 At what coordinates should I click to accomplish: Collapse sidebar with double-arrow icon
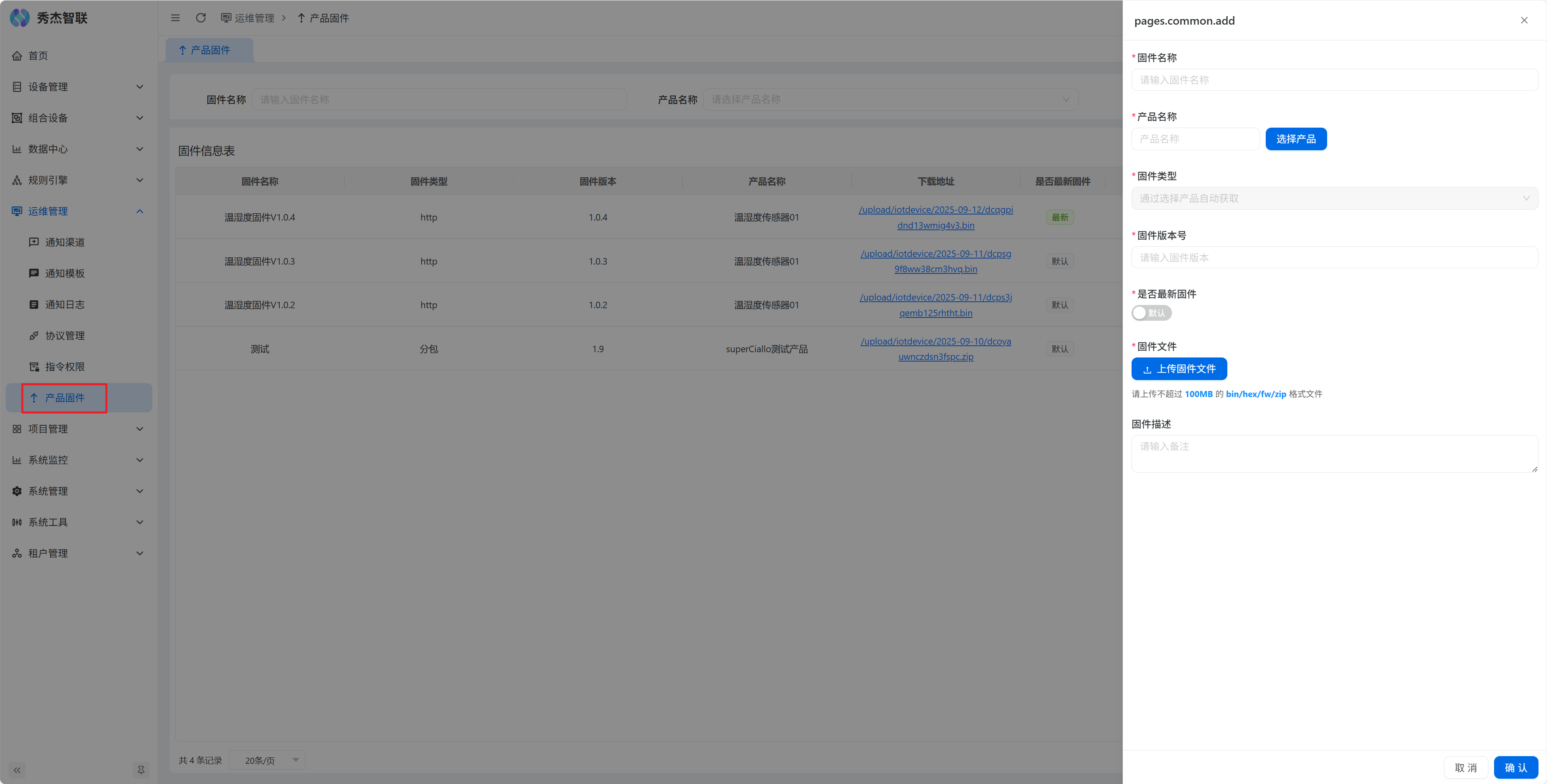pos(17,769)
